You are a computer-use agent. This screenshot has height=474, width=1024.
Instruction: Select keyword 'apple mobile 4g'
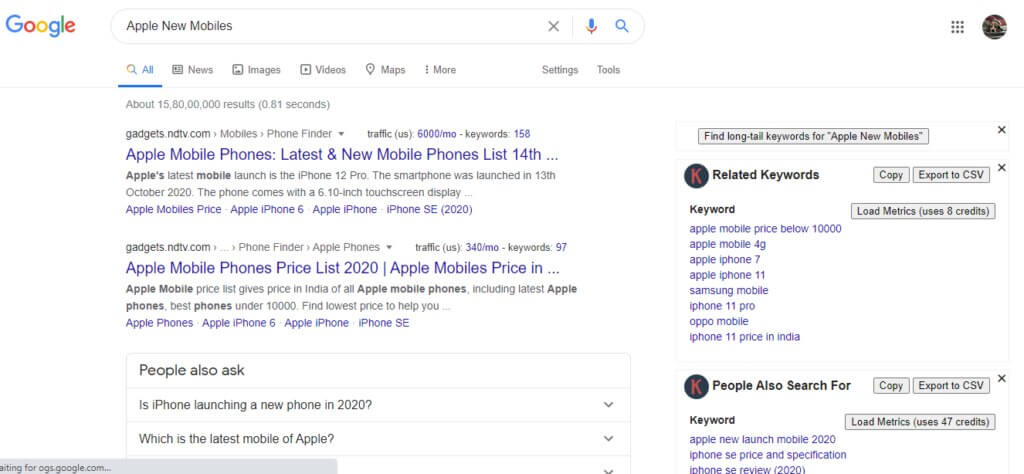click(x=728, y=244)
